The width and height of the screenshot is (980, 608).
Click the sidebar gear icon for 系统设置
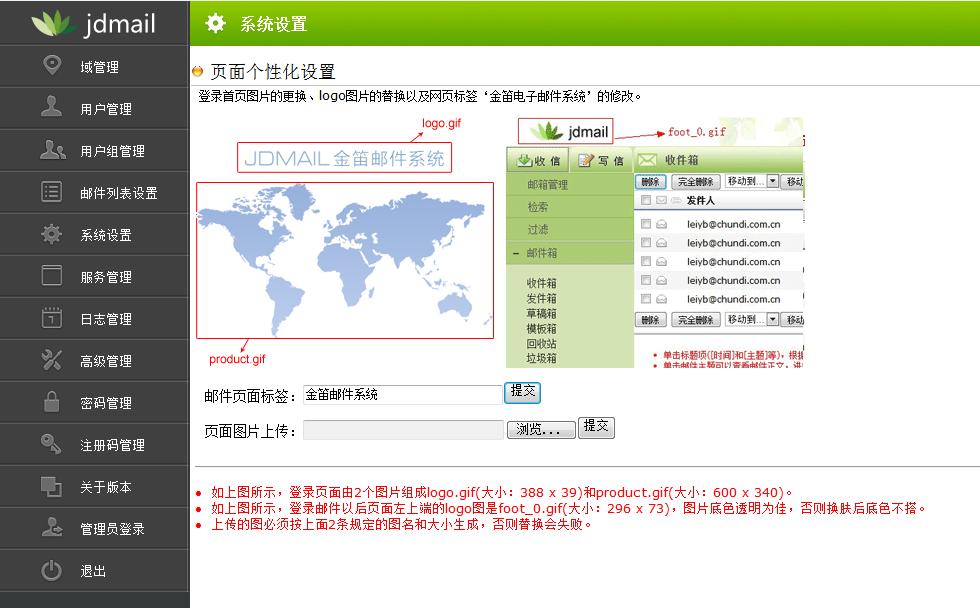tap(52, 234)
